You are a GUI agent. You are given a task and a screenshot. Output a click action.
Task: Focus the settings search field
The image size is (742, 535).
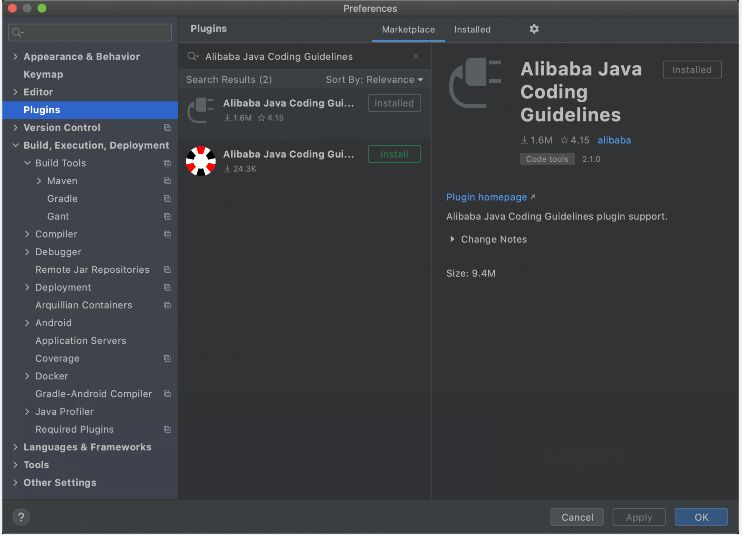(90, 32)
